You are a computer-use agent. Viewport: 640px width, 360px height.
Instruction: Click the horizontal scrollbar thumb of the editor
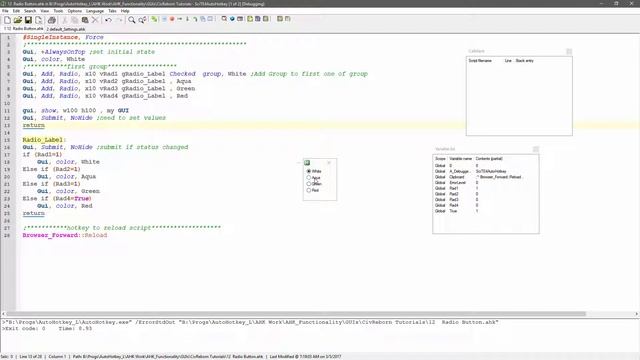point(296,314)
